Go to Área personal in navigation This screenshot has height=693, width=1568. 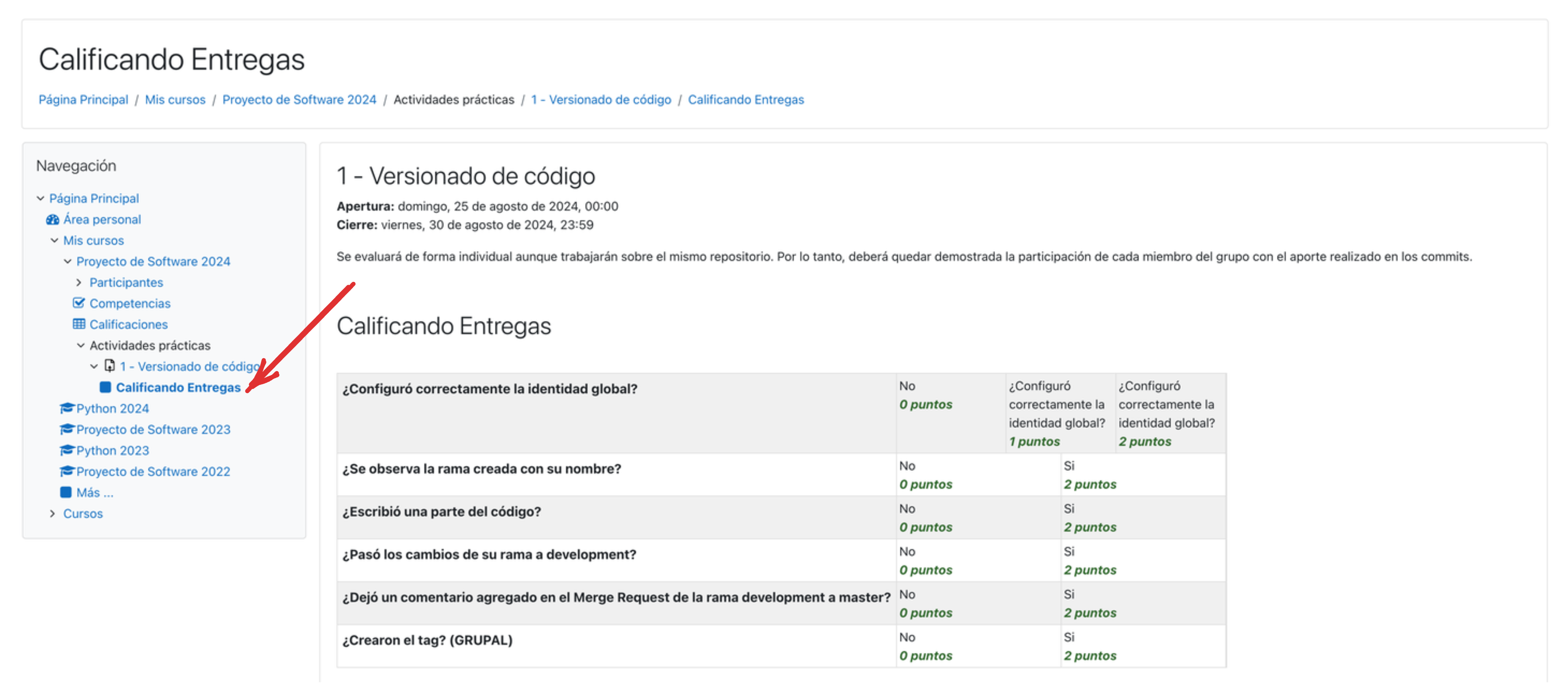(x=102, y=220)
